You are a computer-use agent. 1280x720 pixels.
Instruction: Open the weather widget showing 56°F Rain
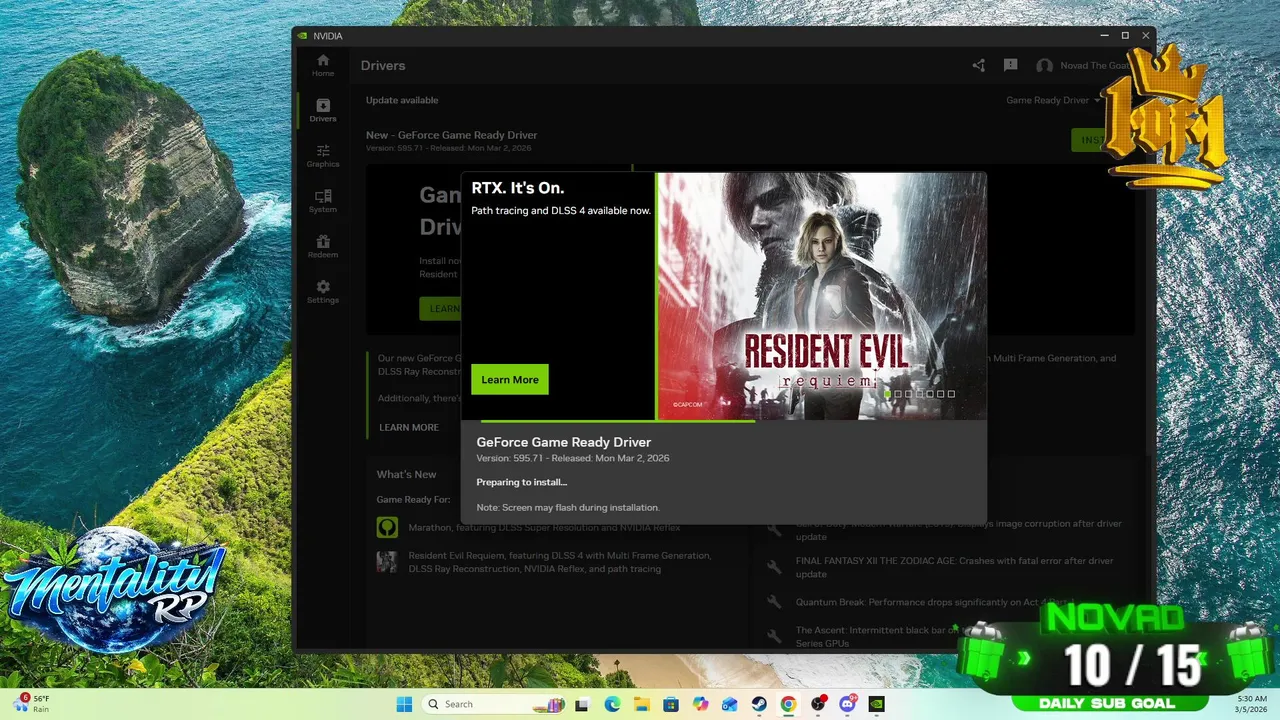pyautogui.click(x=33, y=704)
